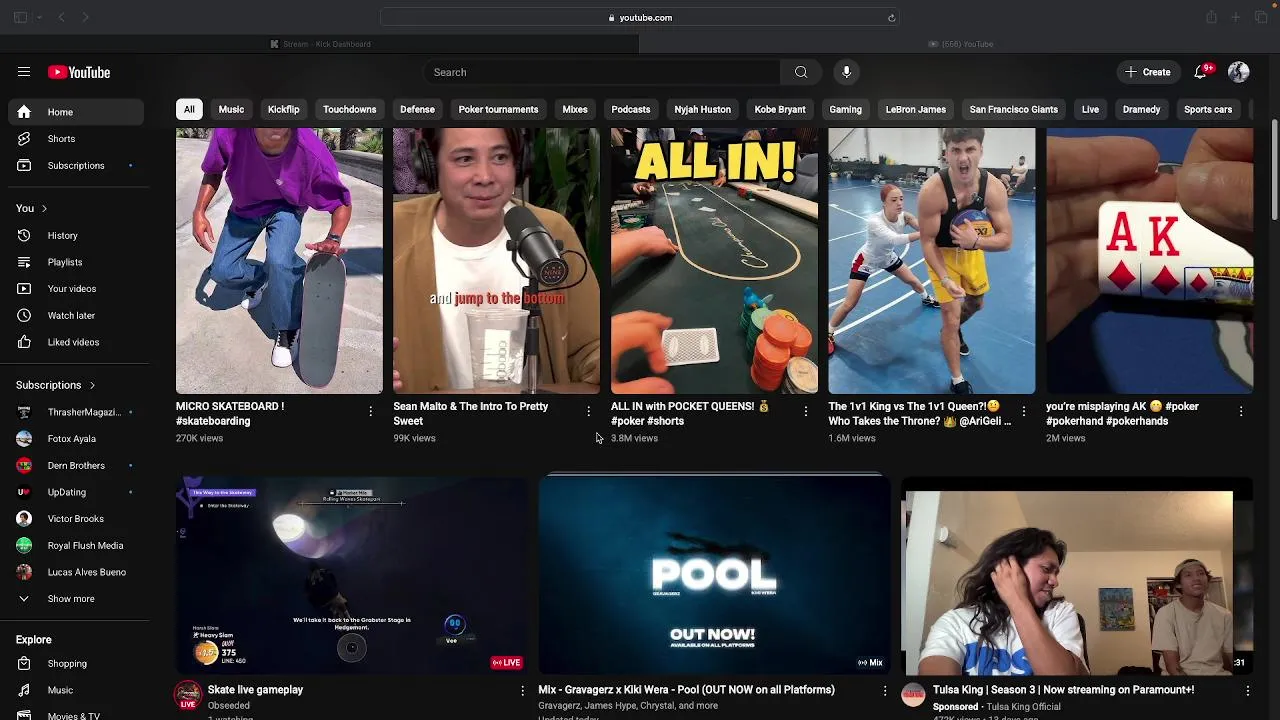1280x720 pixels.
Task: Click into the YouTube search field
Action: tap(601, 72)
